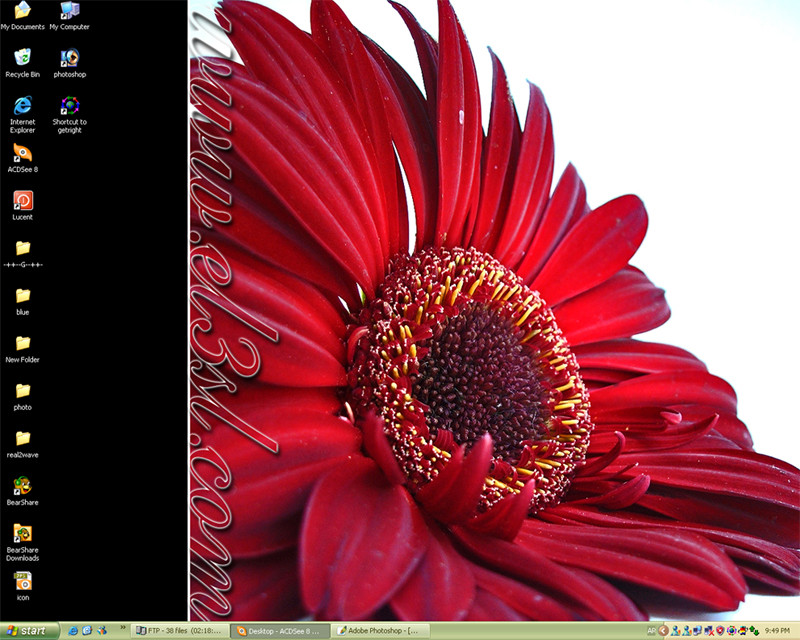The height and width of the screenshot is (640, 800).
Task: Click the first Messenger tray icon
Action: click(x=676, y=631)
